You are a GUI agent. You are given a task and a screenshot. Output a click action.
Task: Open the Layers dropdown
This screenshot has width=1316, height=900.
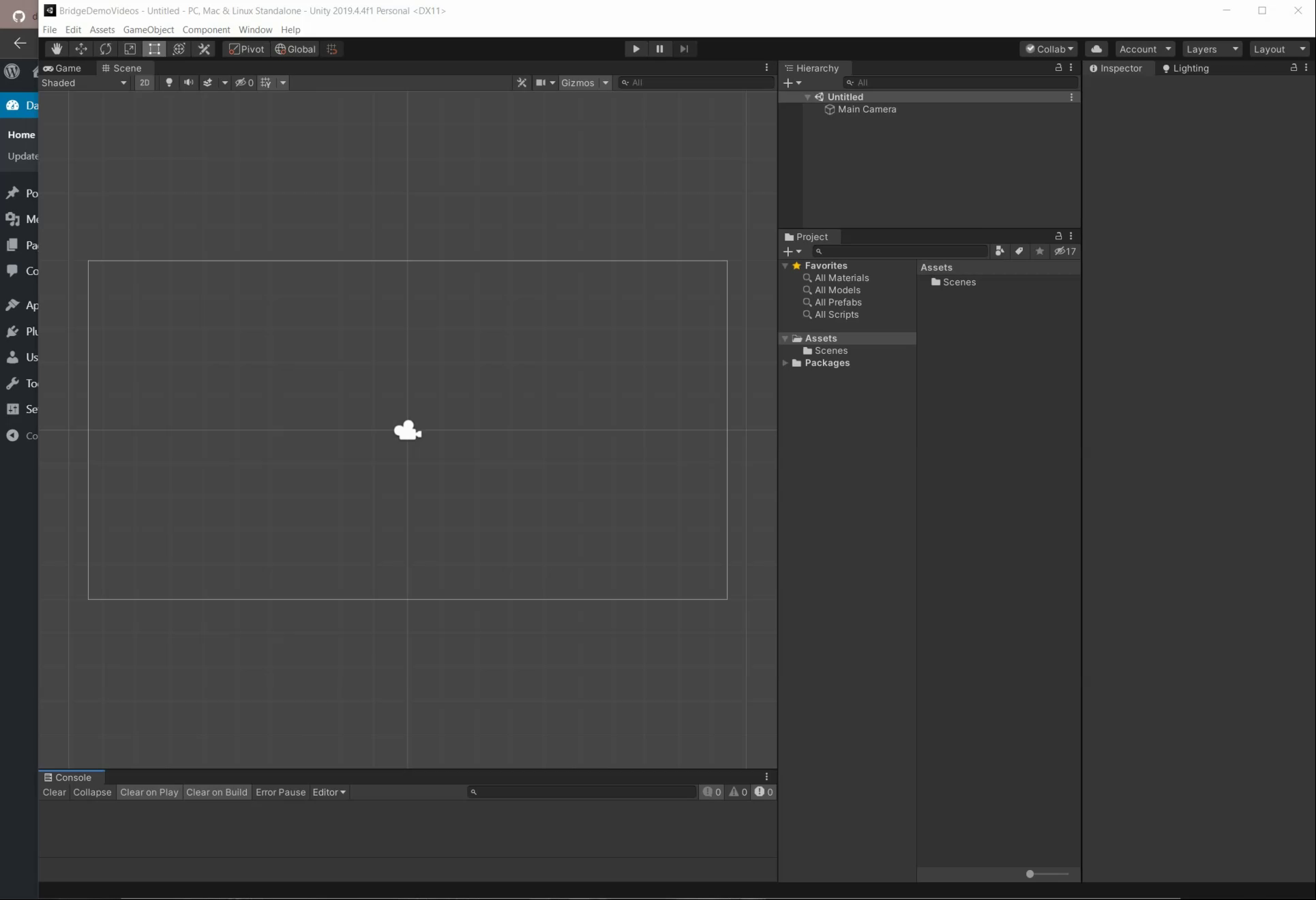point(1212,49)
